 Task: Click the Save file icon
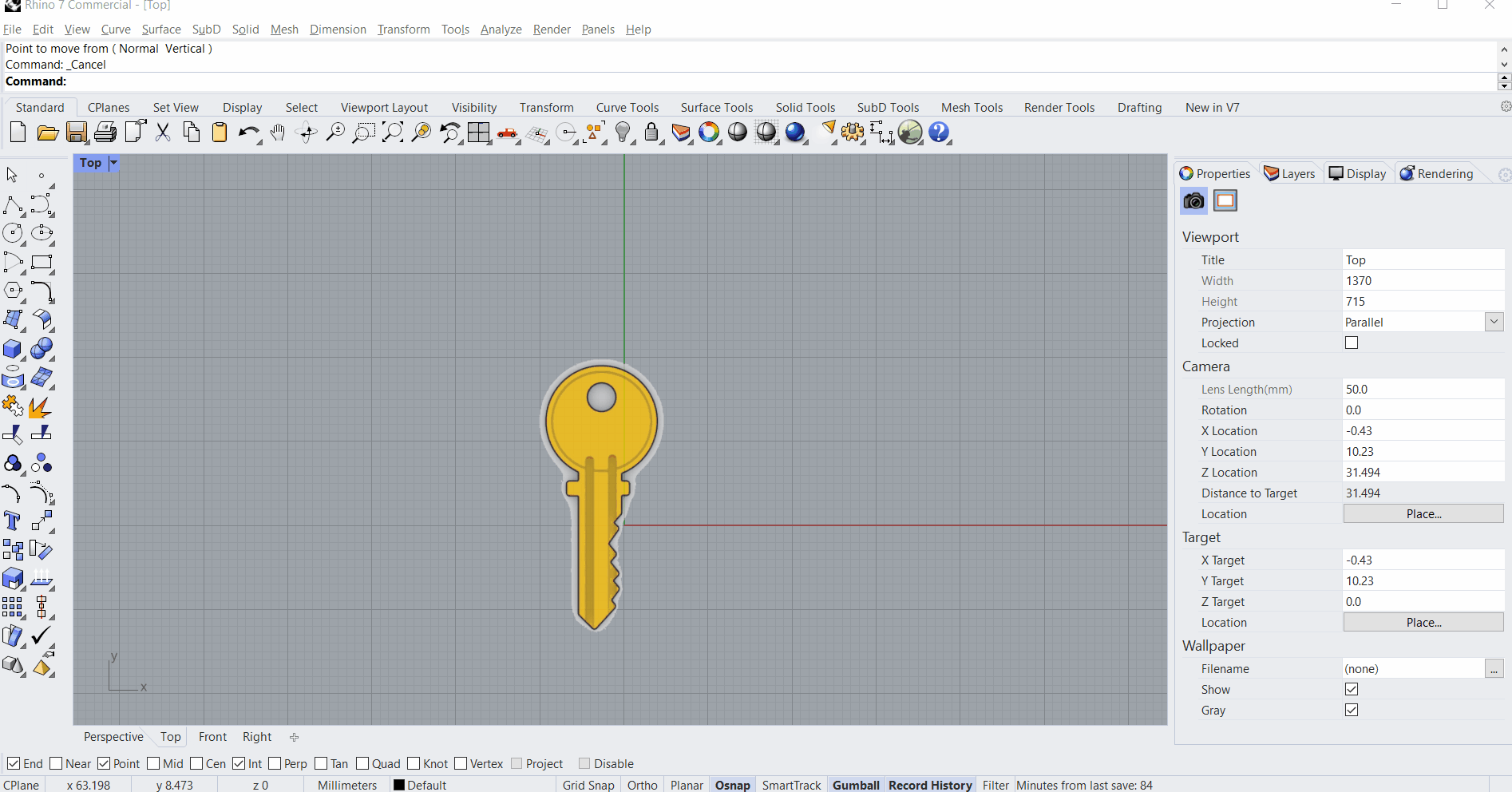pos(77,133)
